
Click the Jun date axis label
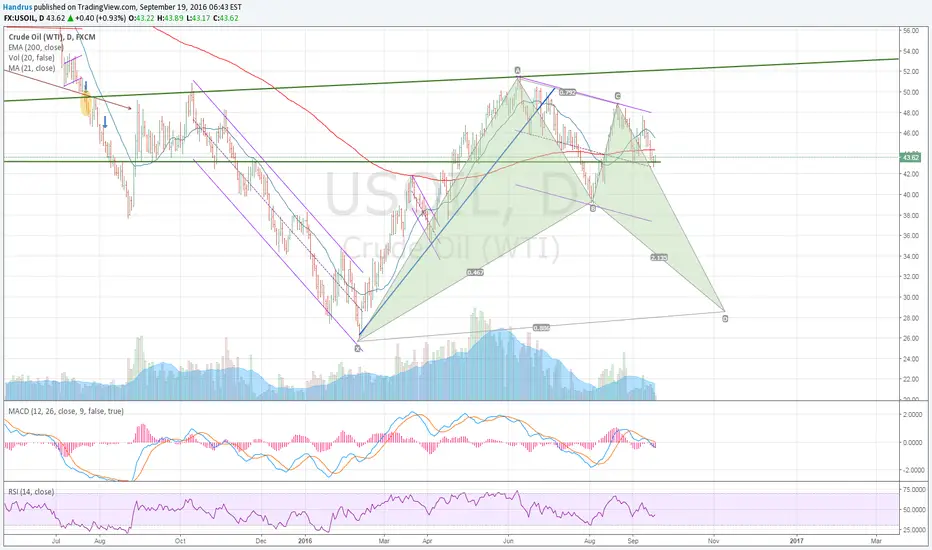coord(508,541)
